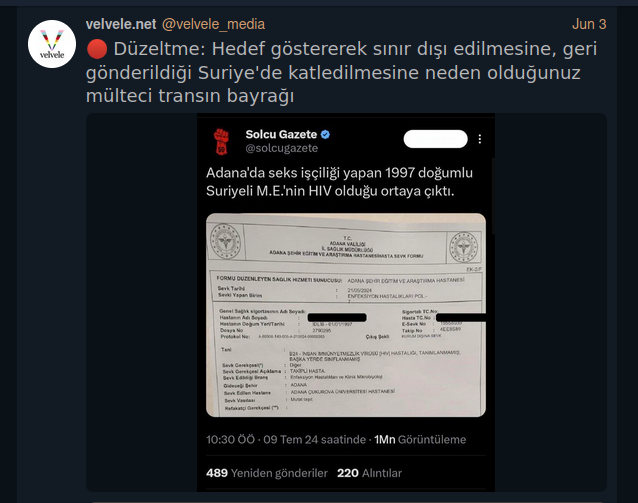Click the red fist Solcu Gazete avatar

point(222,141)
